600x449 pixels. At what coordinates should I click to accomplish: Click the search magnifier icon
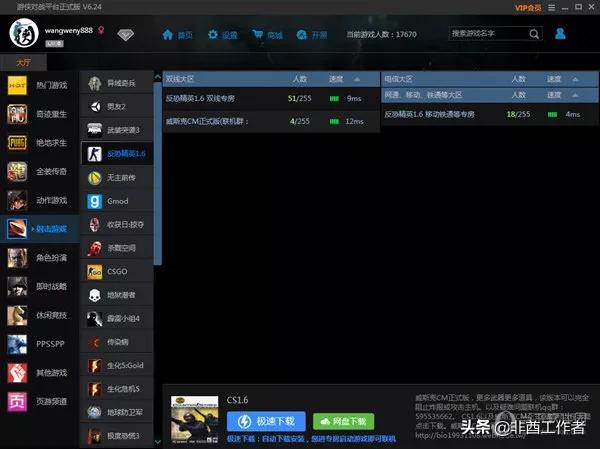(x=534, y=34)
